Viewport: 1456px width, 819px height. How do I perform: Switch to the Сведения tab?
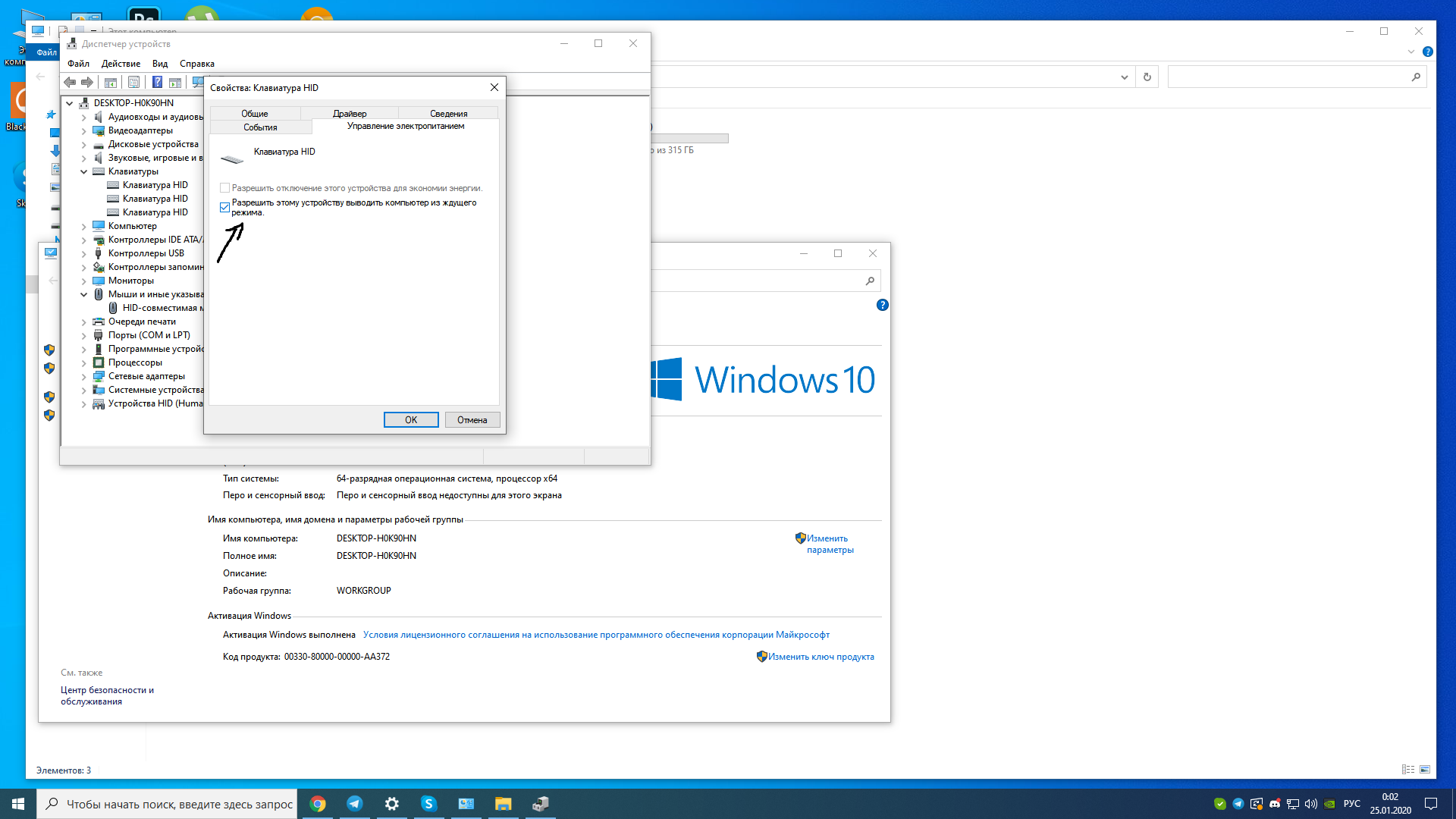(x=449, y=114)
